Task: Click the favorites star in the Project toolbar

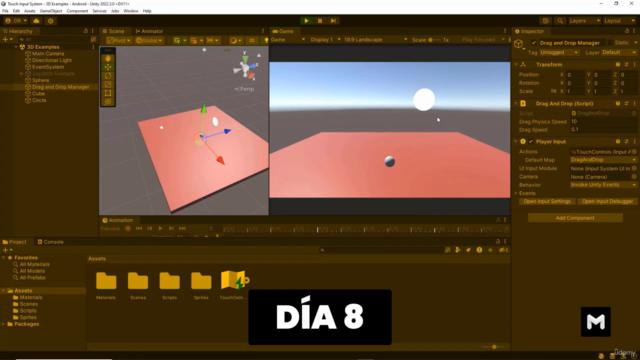Action: point(490,250)
